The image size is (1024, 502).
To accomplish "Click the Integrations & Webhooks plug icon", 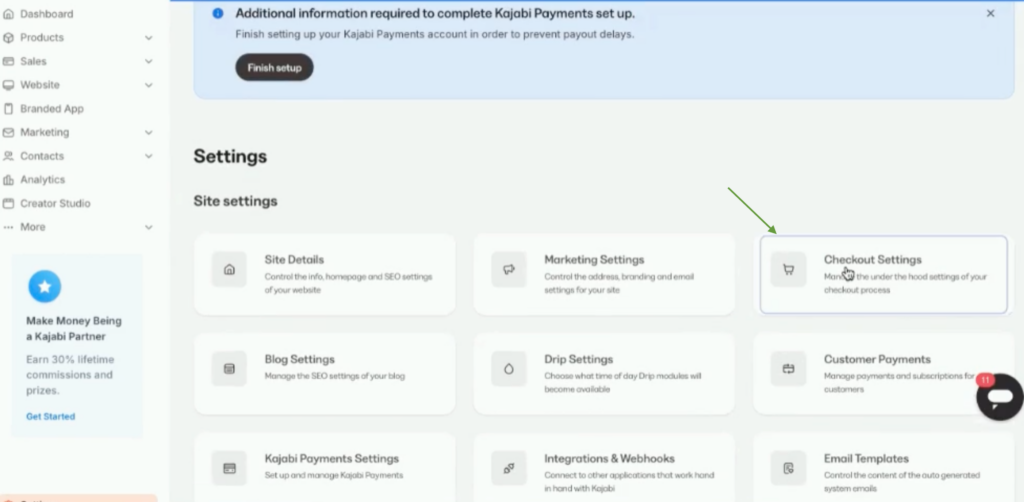I will click(x=509, y=468).
